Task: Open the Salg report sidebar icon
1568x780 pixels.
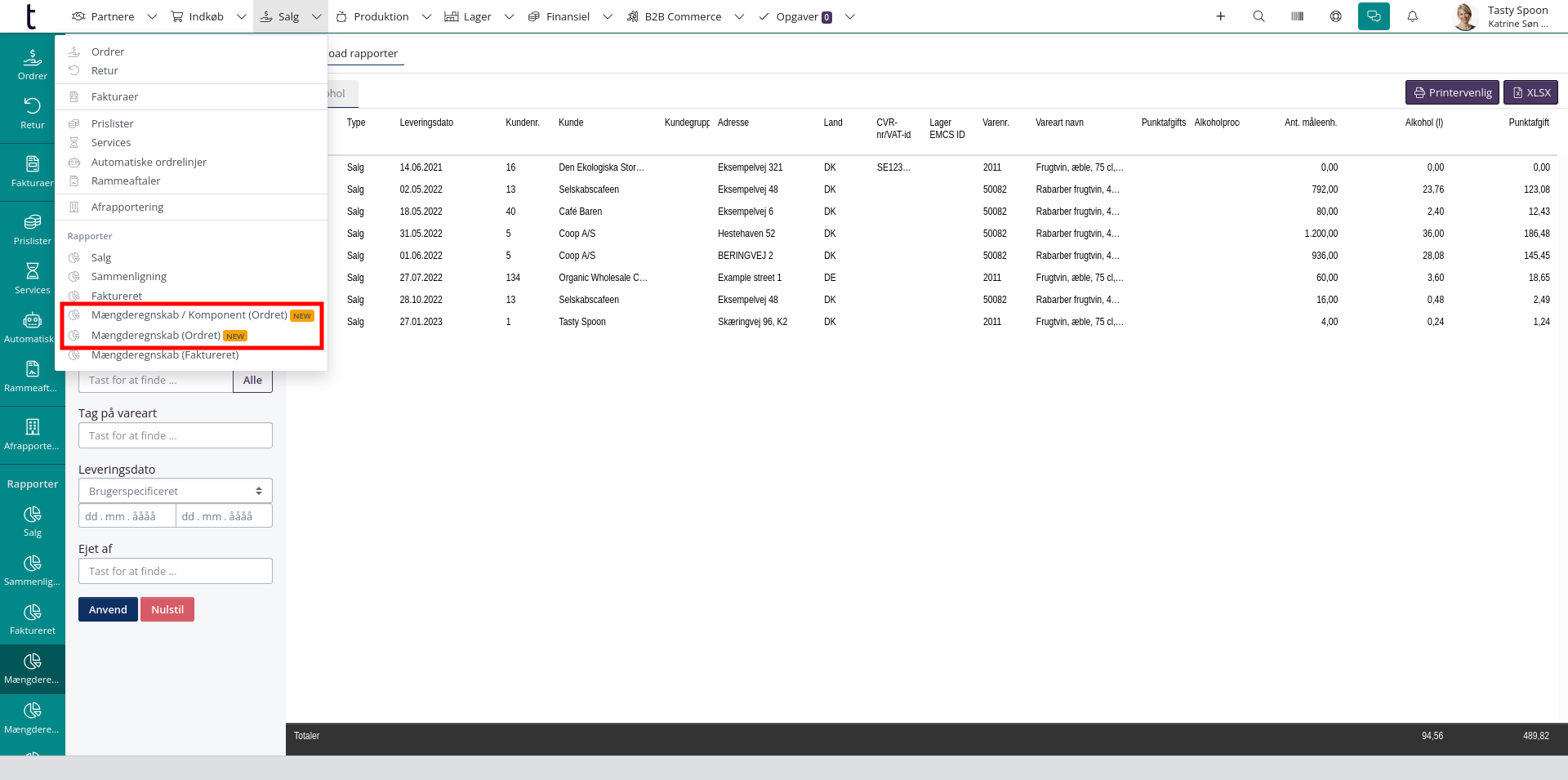Action: coord(32,520)
